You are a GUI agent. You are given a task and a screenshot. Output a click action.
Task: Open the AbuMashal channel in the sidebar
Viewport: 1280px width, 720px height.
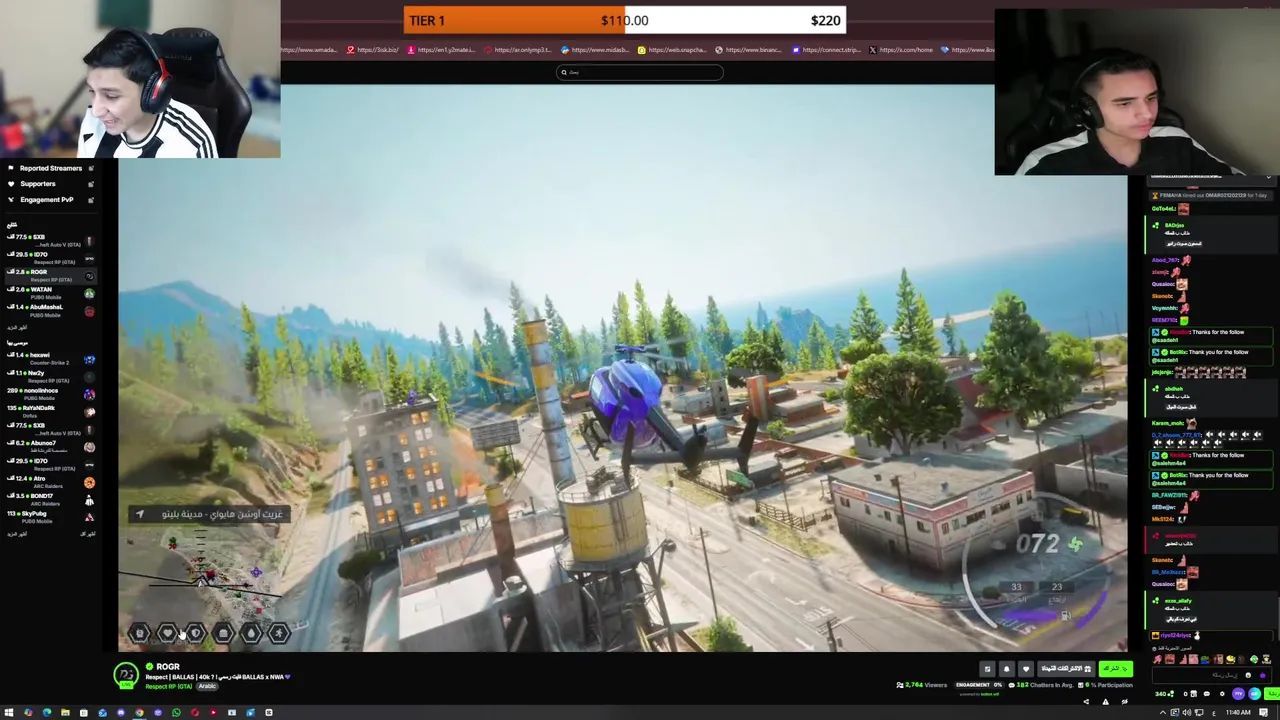[50, 311]
